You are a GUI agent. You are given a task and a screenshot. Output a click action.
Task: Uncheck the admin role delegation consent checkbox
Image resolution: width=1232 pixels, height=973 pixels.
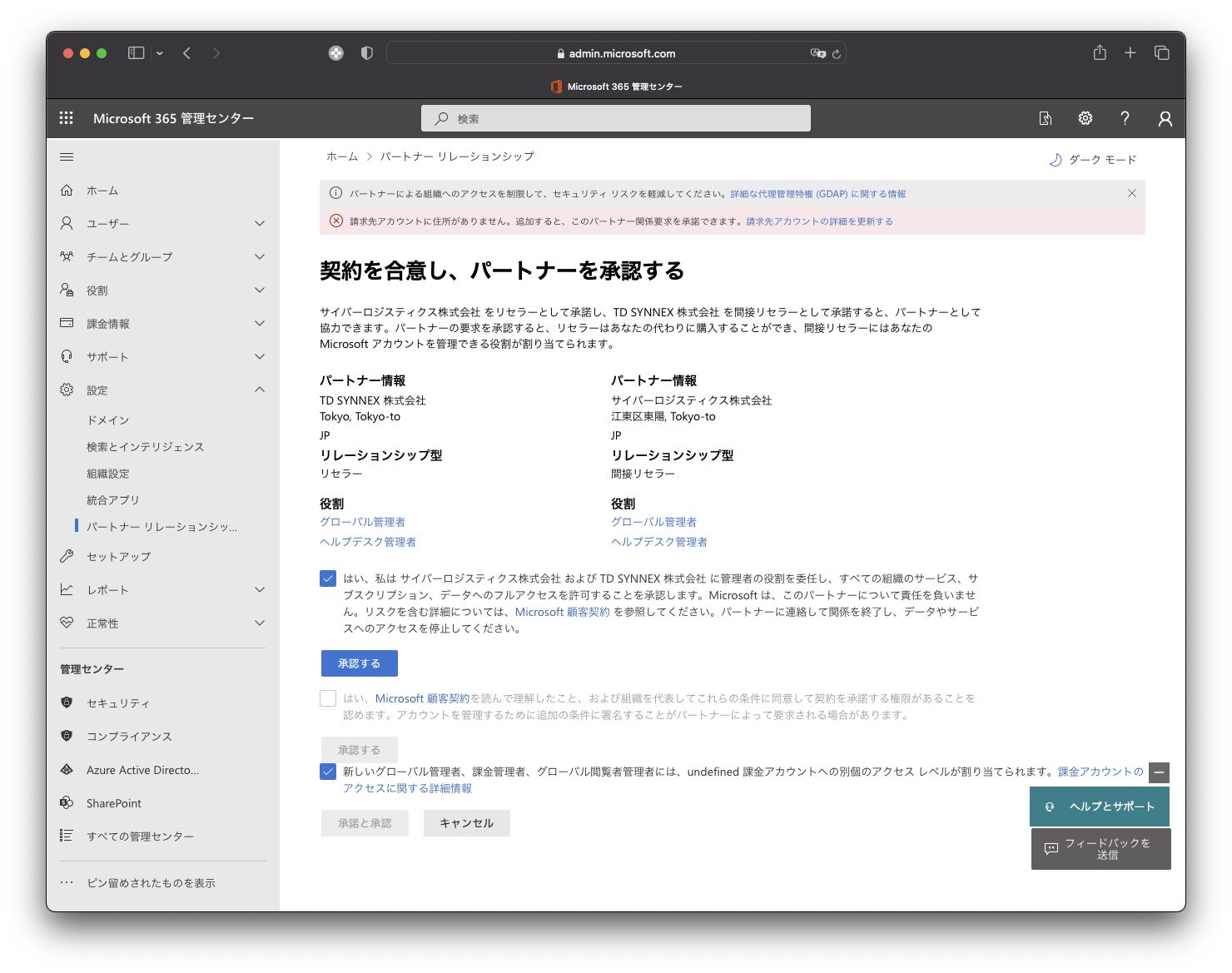click(328, 578)
